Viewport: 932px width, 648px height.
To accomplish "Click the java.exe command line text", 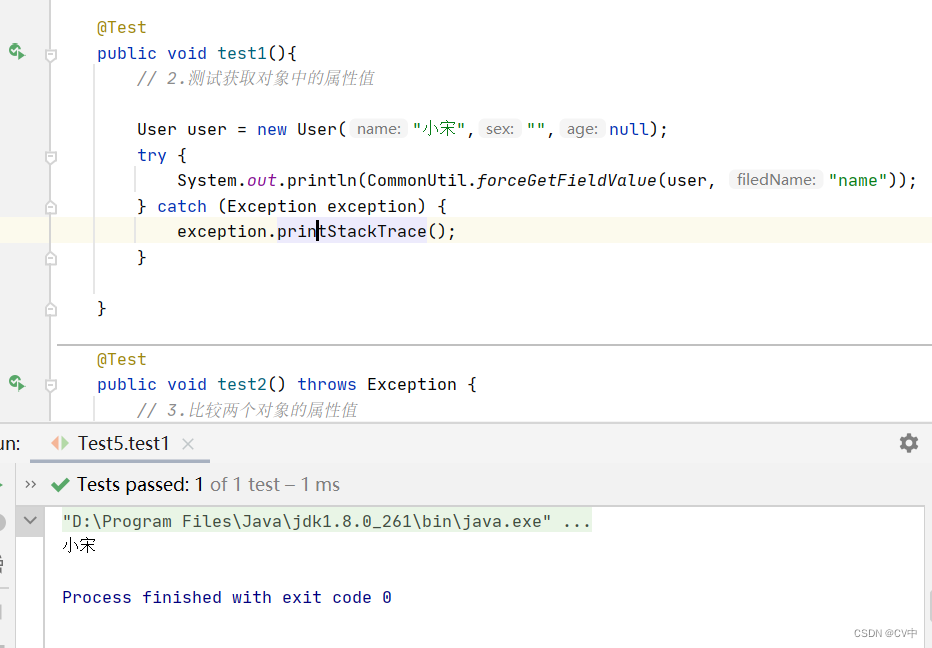I will click(x=327, y=521).
